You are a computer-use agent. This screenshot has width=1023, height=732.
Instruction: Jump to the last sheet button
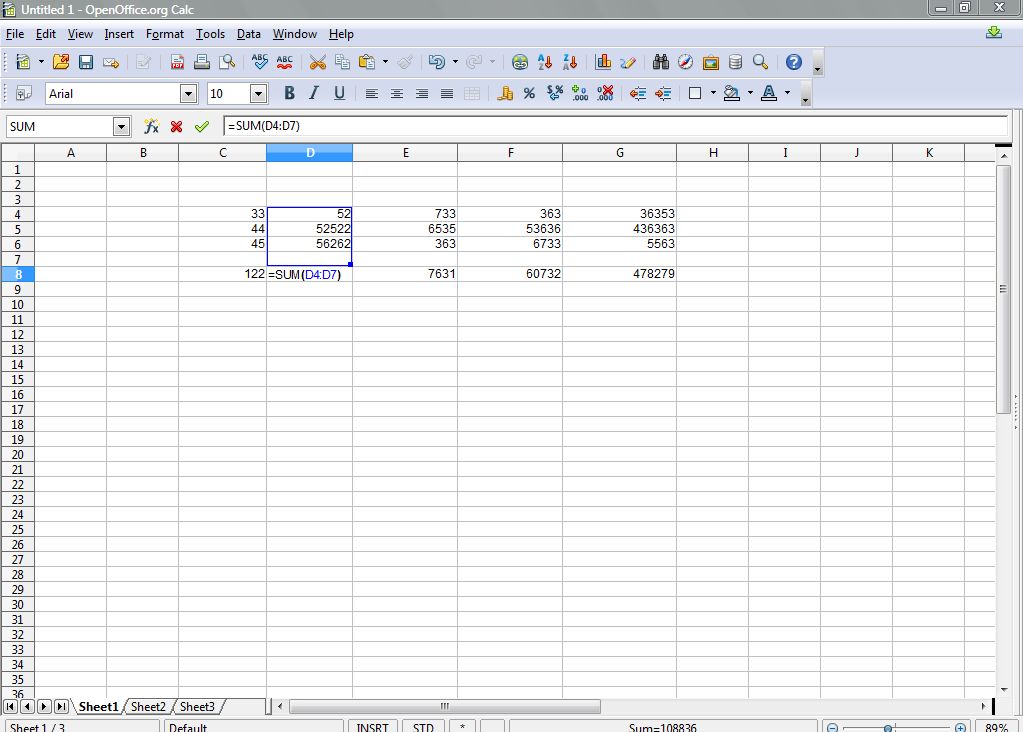(61, 707)
